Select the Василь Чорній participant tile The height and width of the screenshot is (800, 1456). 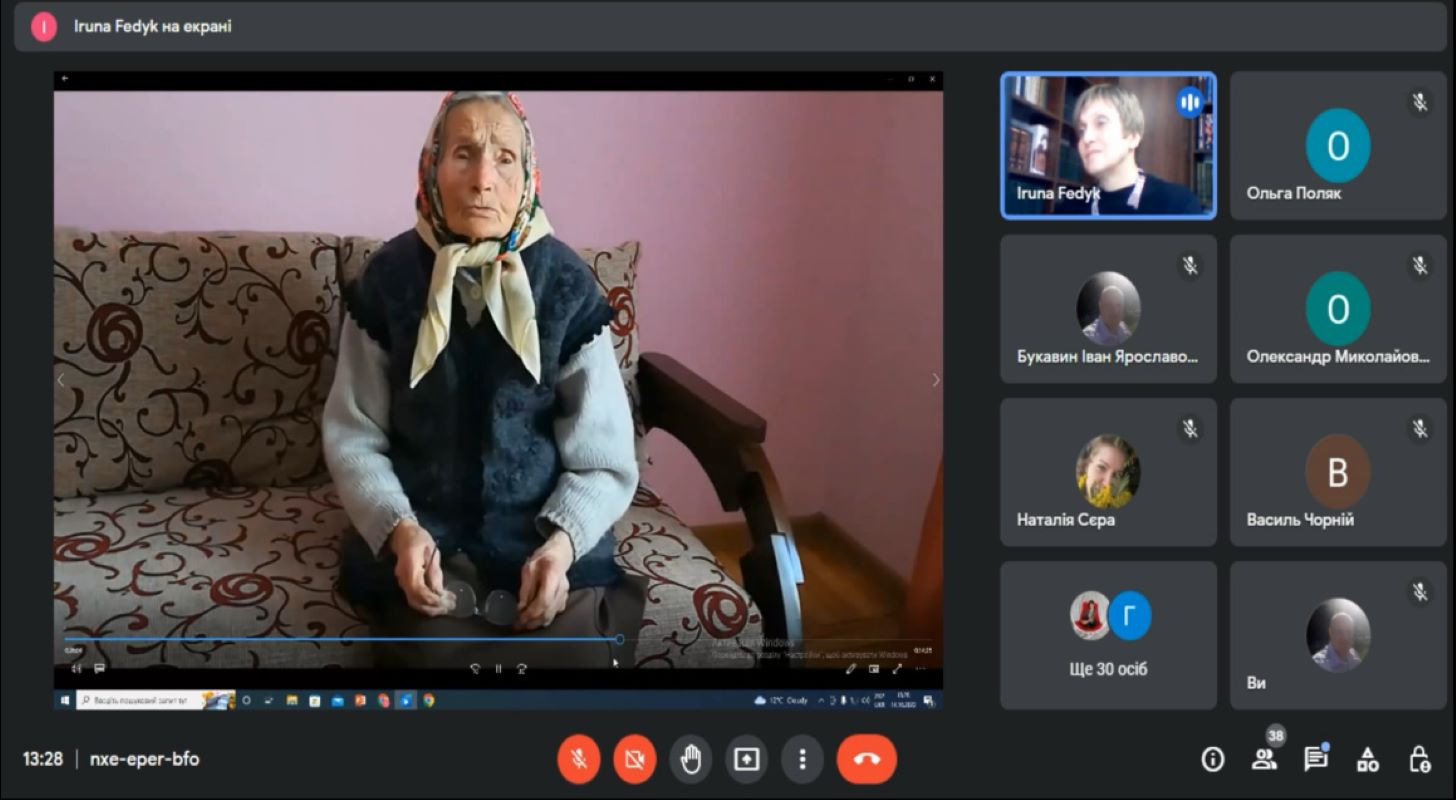(1338, 472)
